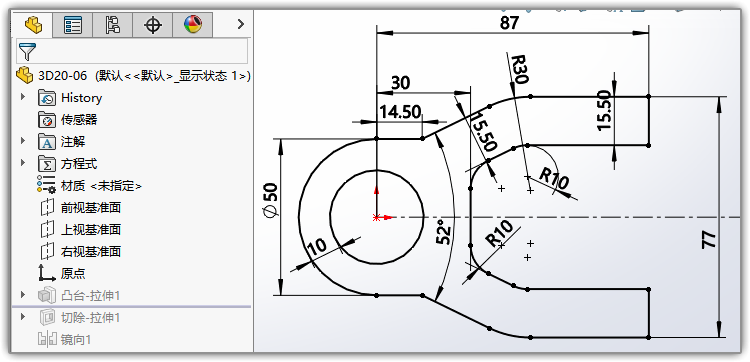The image size is (750, 362).
Task: Click the 上视基准面 plane icon
Action: pyautogui.click(x=47, y=230)
